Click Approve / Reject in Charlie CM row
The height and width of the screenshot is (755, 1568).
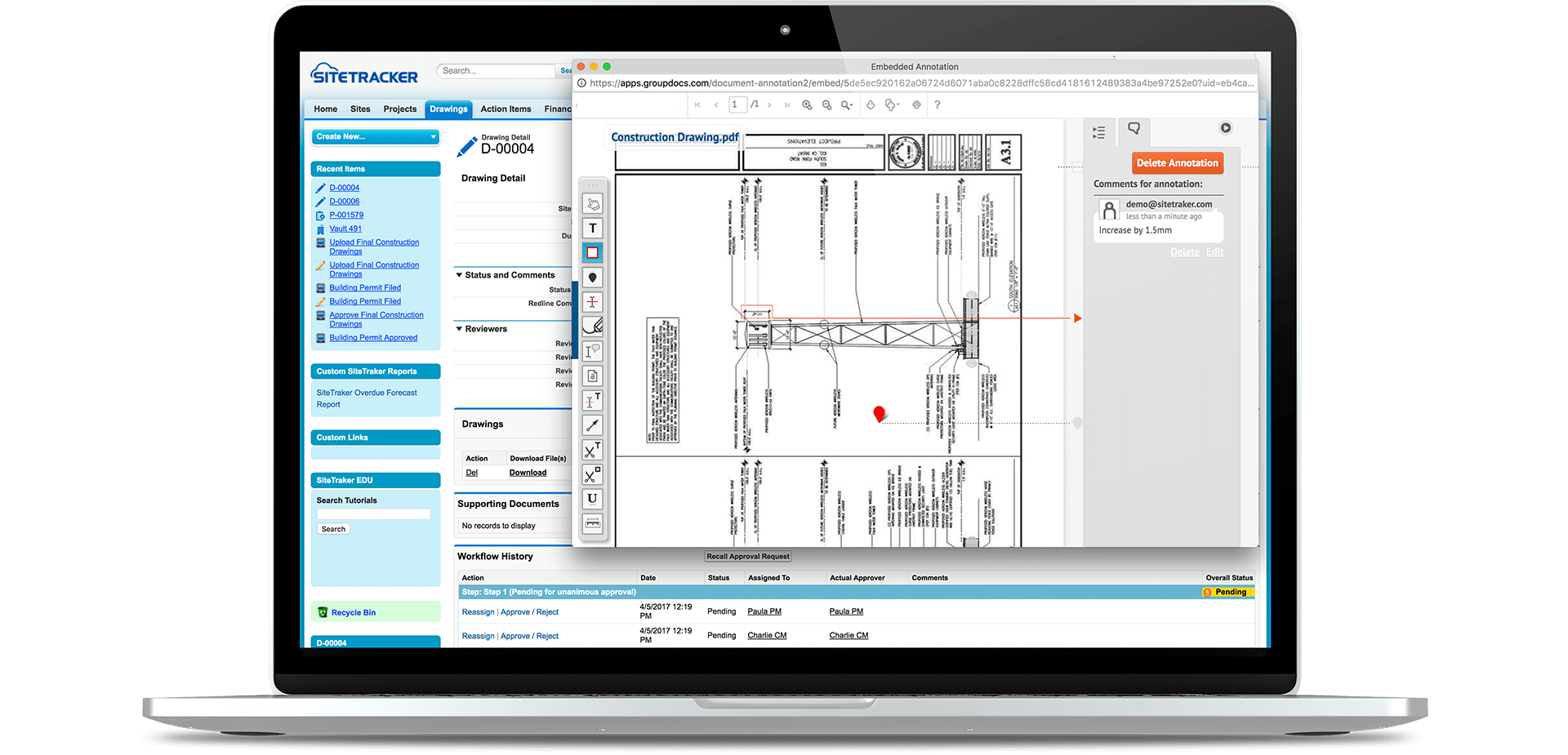(529, 637)
